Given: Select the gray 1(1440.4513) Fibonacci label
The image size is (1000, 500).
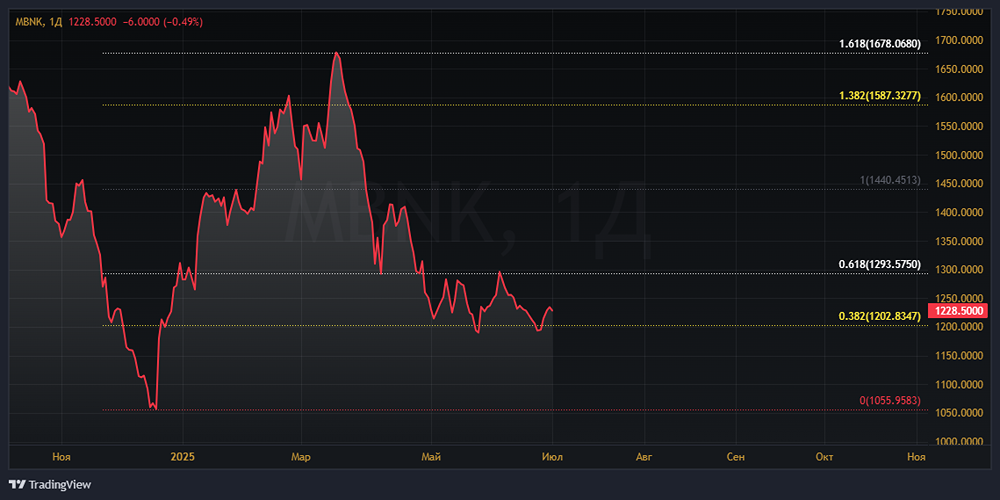Looking at the screenshot, I should 890,180.
